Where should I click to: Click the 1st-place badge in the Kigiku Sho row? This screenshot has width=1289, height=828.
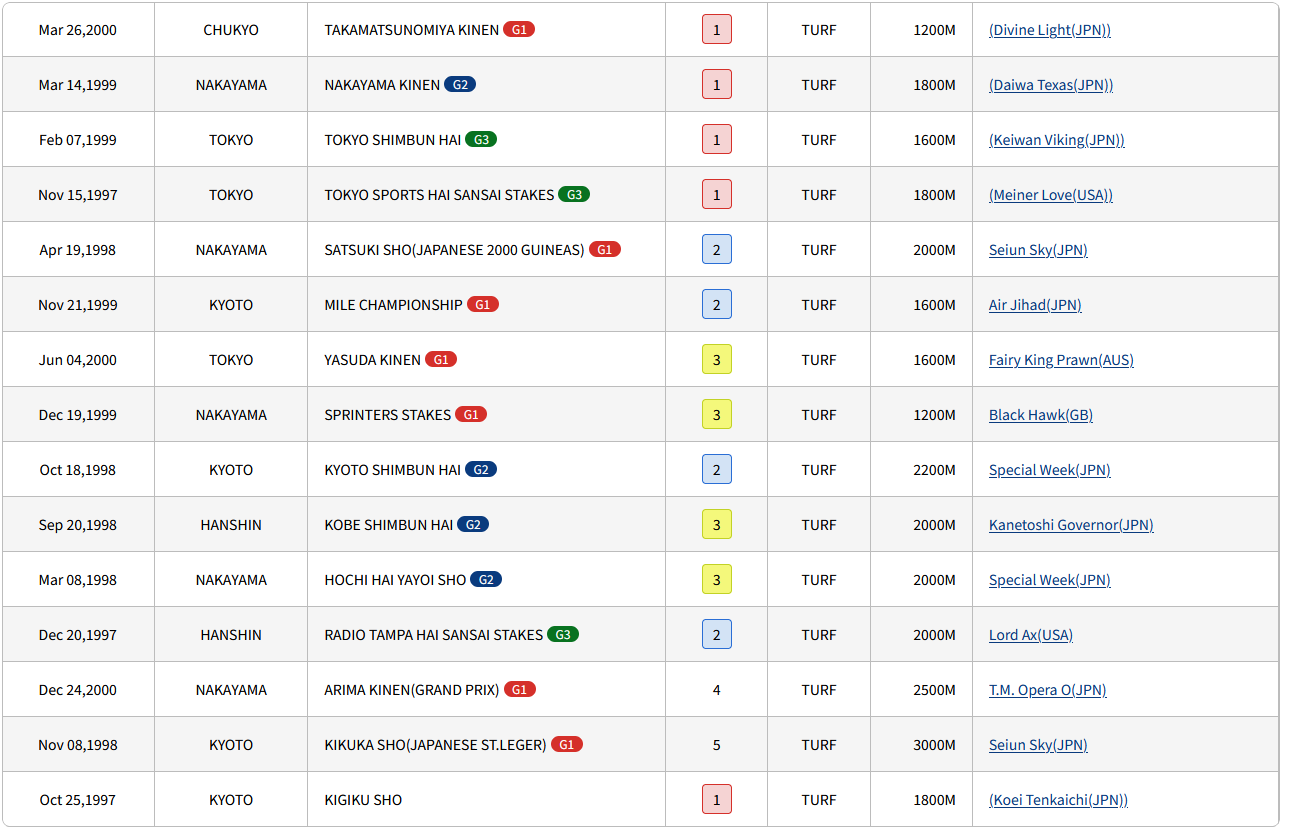[x=717, y=800]
